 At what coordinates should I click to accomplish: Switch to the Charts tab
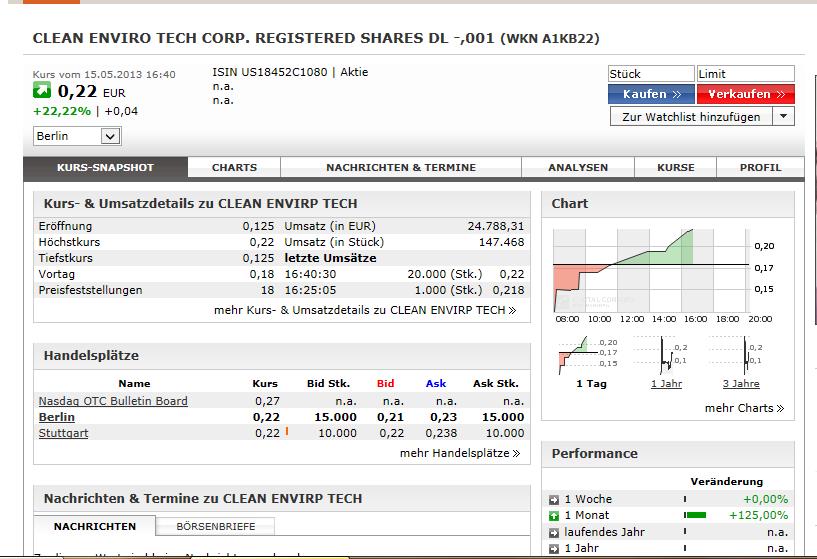234,167
